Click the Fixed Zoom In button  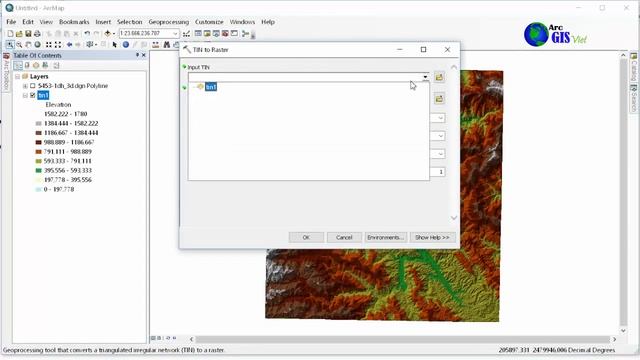click(49, 44)
